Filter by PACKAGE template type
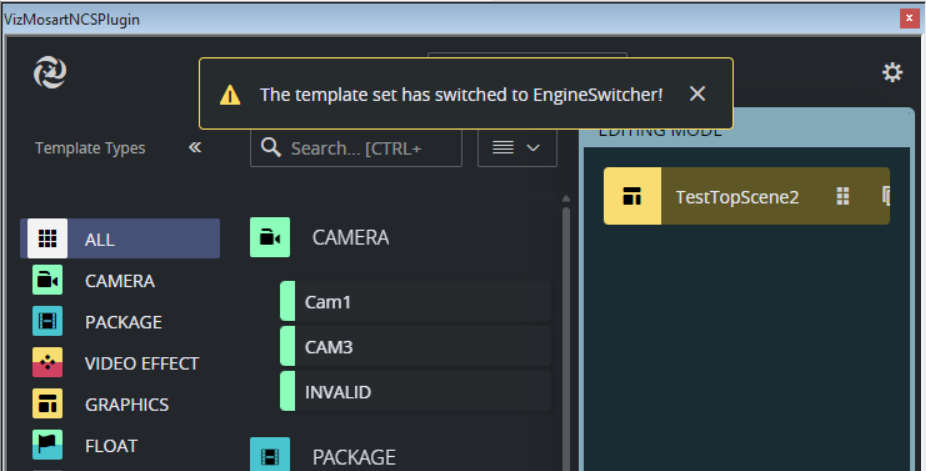This screenshot has width=926, height=471. coord(120,322)
